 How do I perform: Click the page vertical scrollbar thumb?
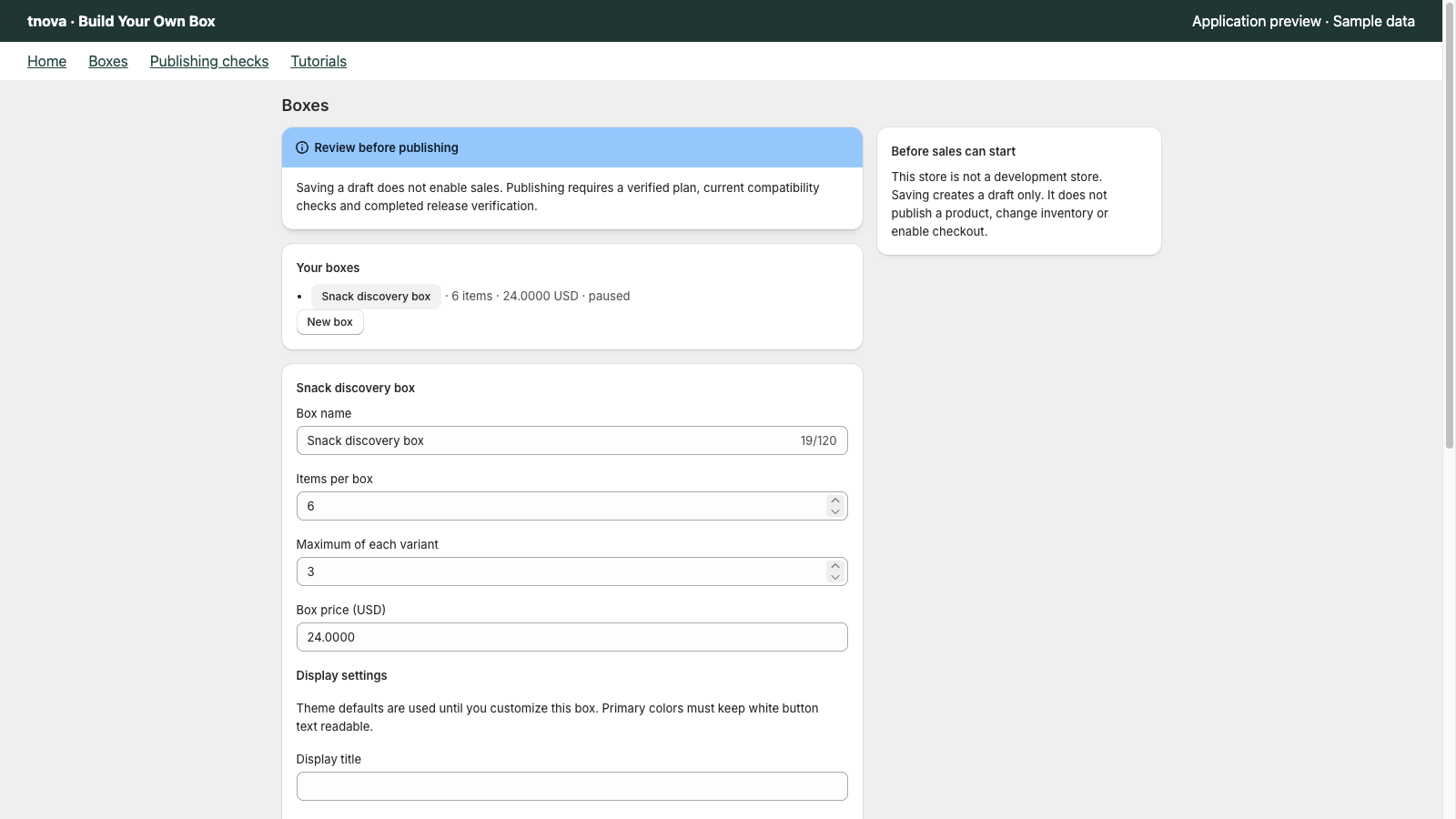pos(1450,225)
